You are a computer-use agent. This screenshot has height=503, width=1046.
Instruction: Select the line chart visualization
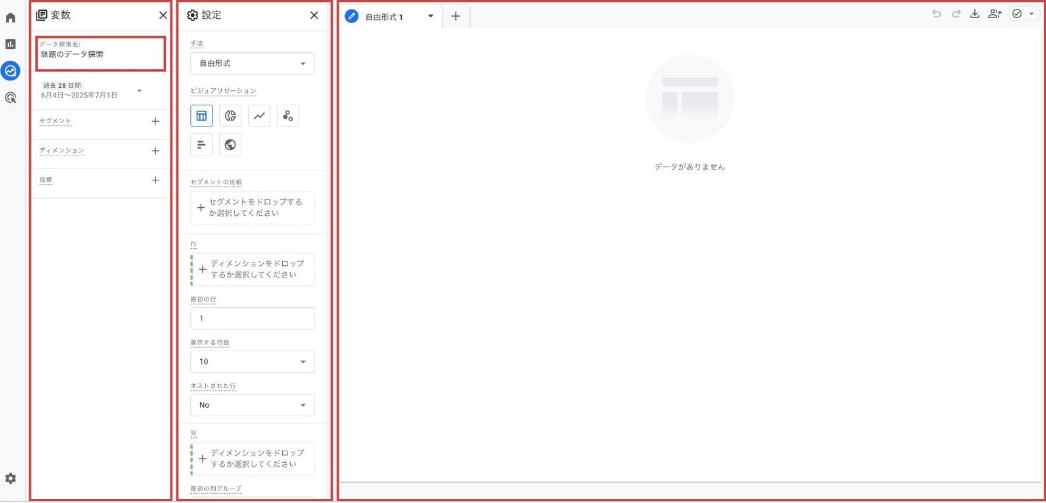click(x=259, y=116)
